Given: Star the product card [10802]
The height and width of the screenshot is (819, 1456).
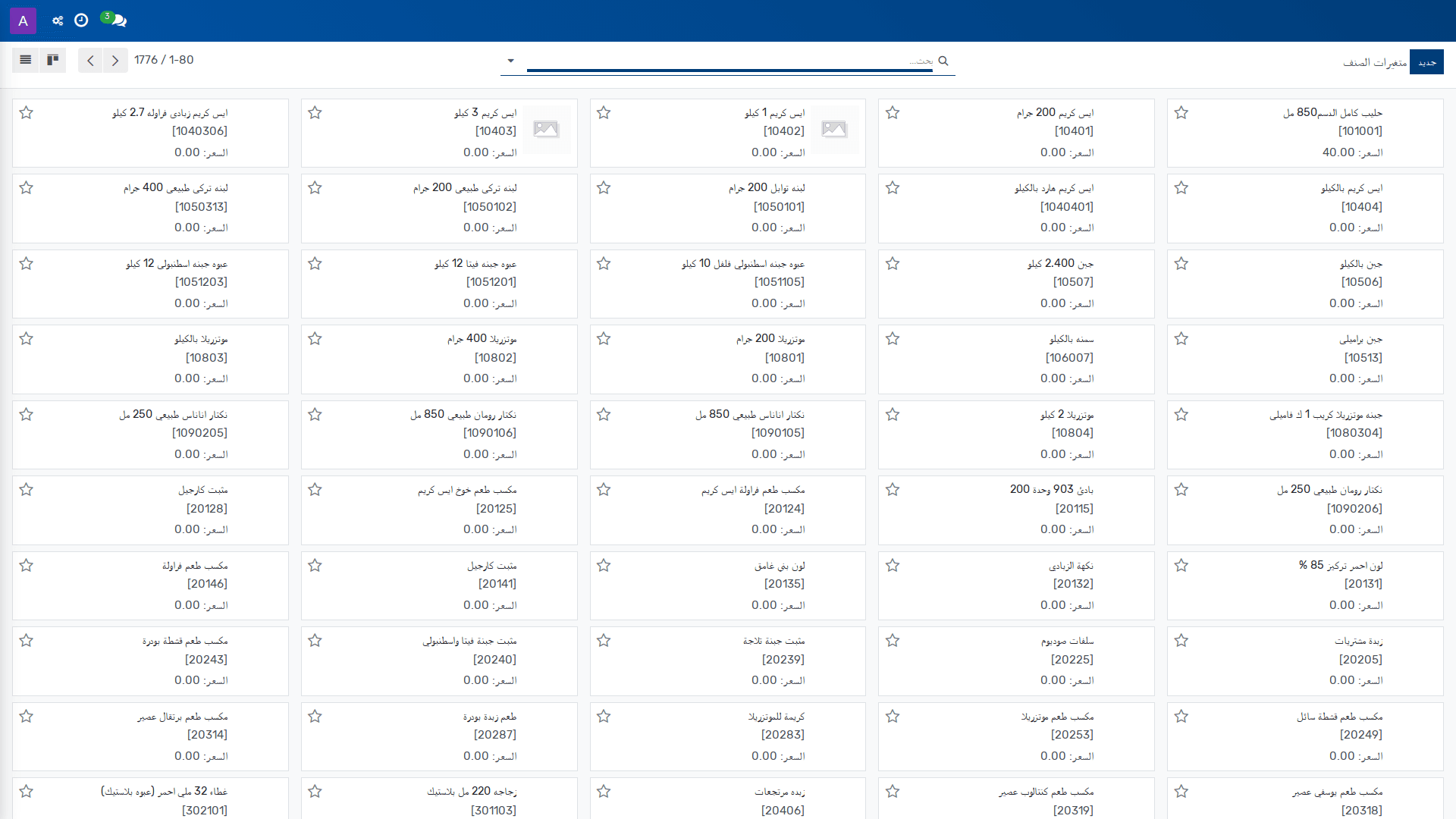Looking at the screenshot, I should pyautogui.click(x=315, y=339).
